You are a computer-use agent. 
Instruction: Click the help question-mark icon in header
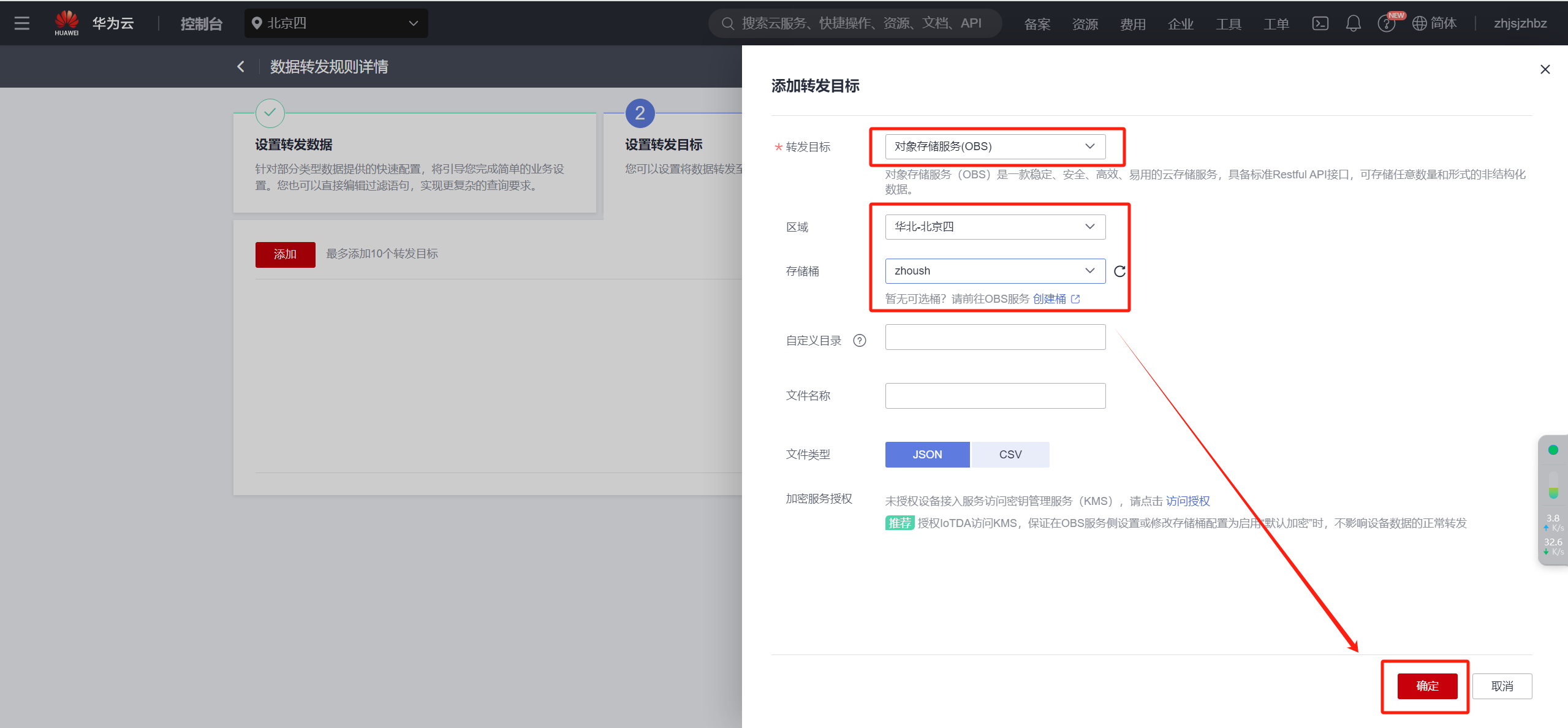pyautogui.click(x=1385, y=24)
